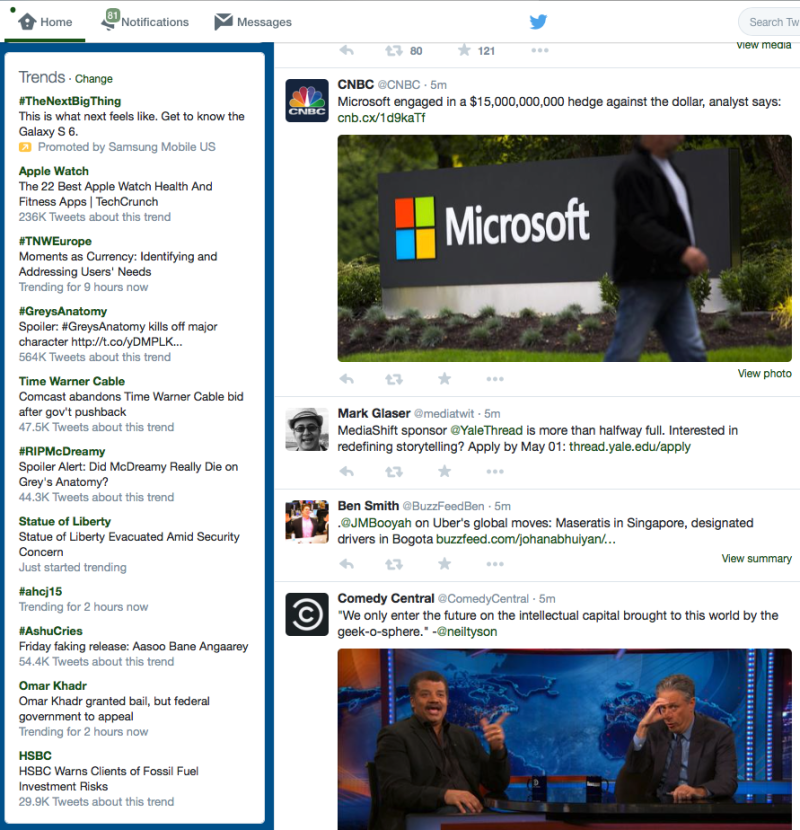Viewport: 800px width, 830px height.
Task: Expand View summary on Ben Smith's tweet
Action: coord(755,558)
